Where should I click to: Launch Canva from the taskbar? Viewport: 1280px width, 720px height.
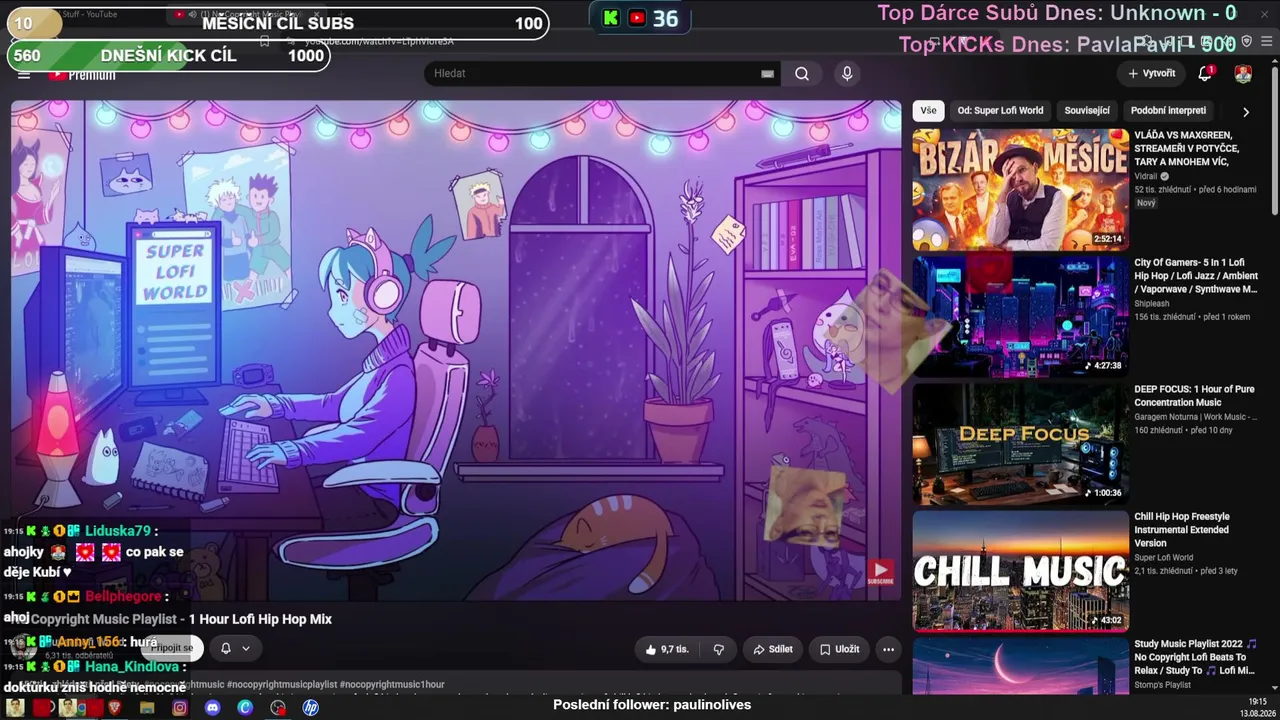click(245, 708)
